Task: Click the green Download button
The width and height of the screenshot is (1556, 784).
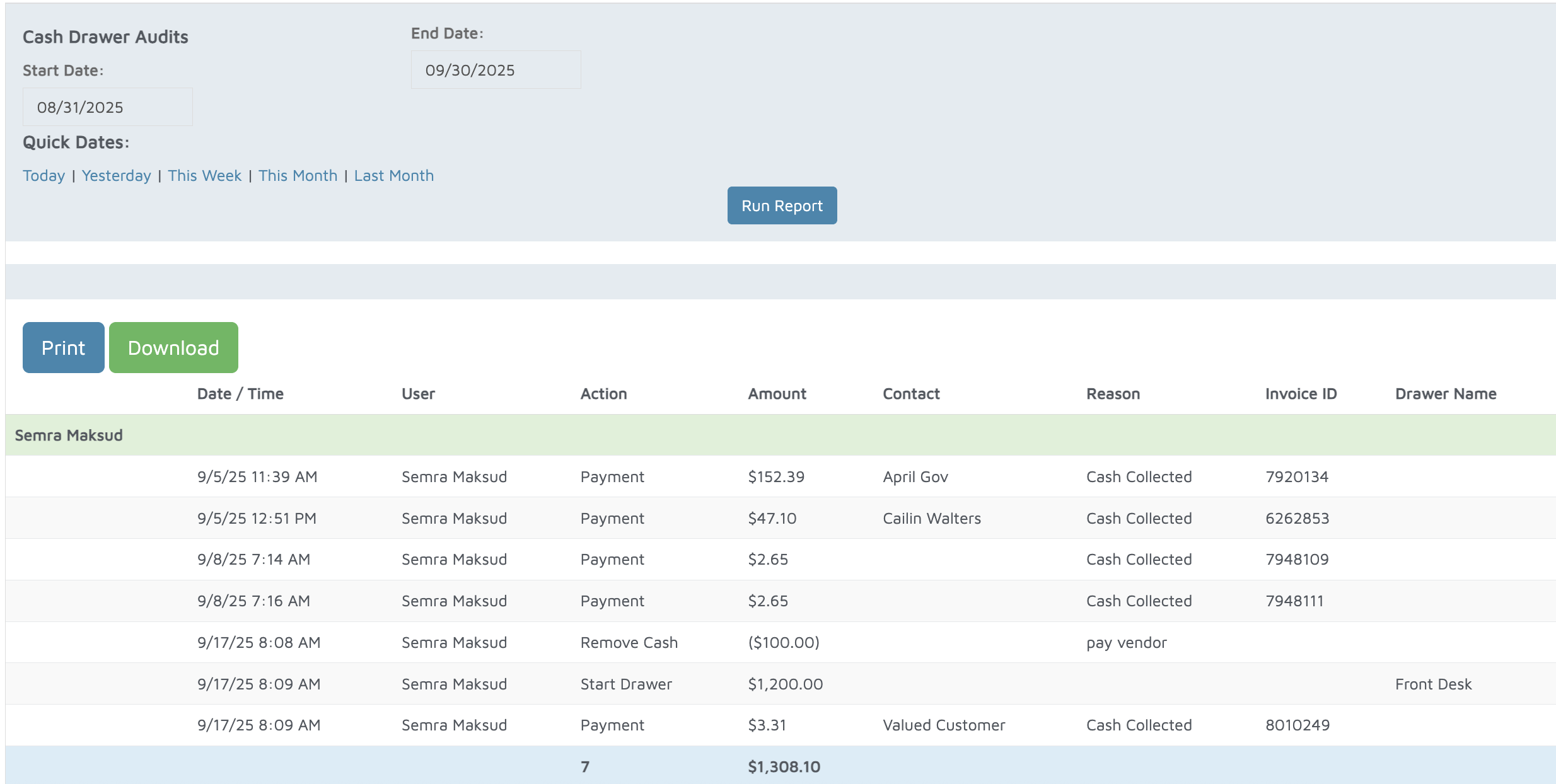Action: tap(173, 347)
